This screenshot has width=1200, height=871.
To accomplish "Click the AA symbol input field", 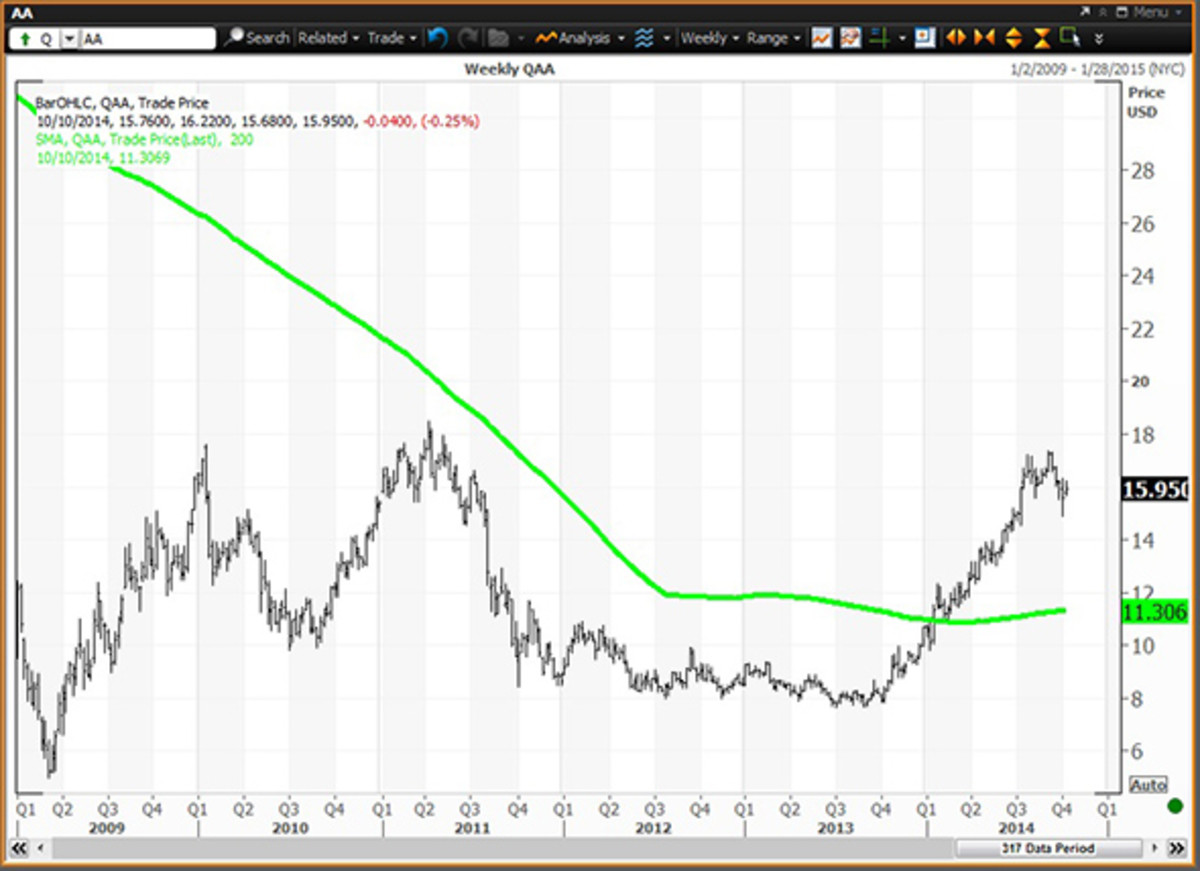I will point(148,39).
